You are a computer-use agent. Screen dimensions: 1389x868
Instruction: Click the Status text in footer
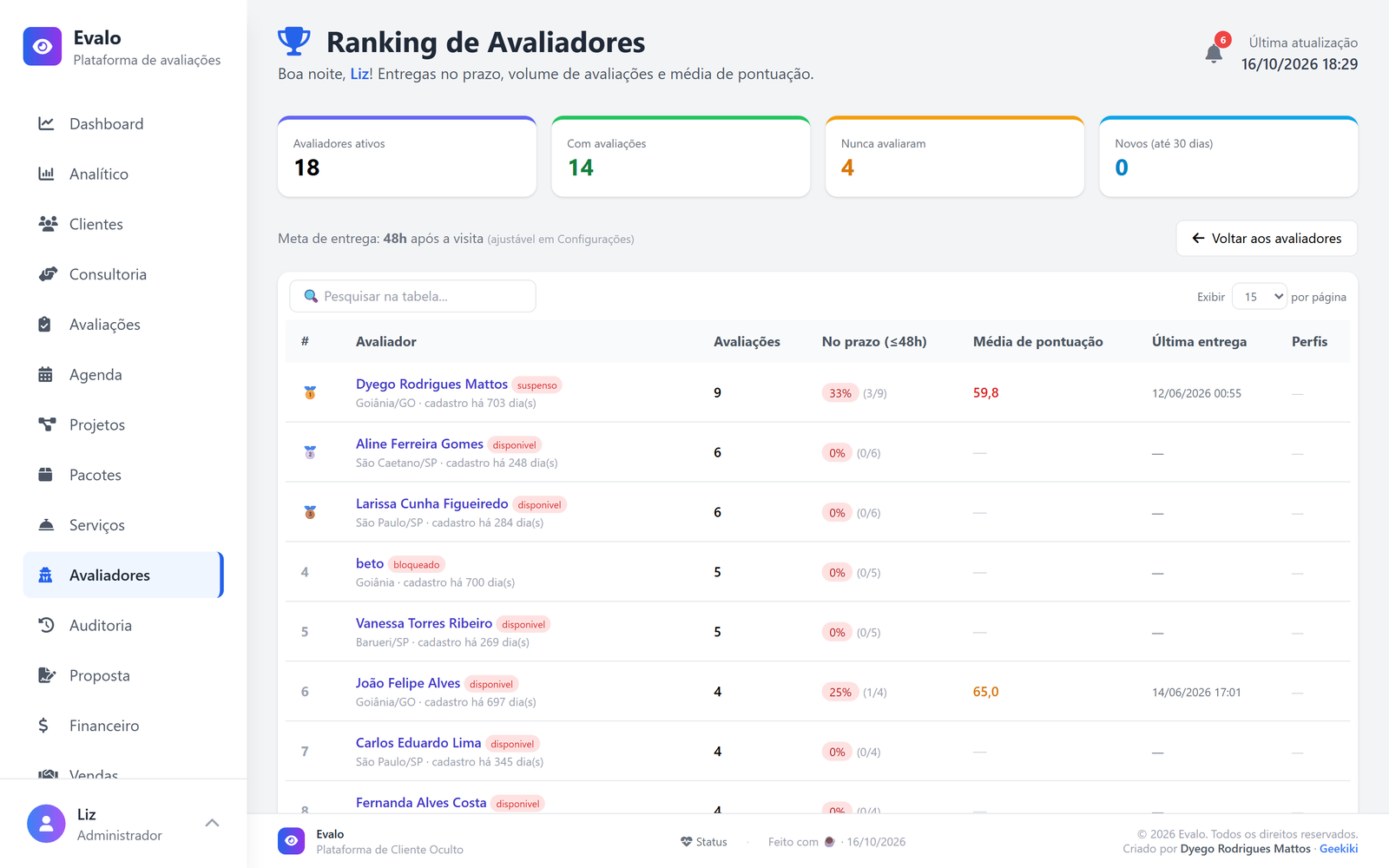[x=711, y=842]
